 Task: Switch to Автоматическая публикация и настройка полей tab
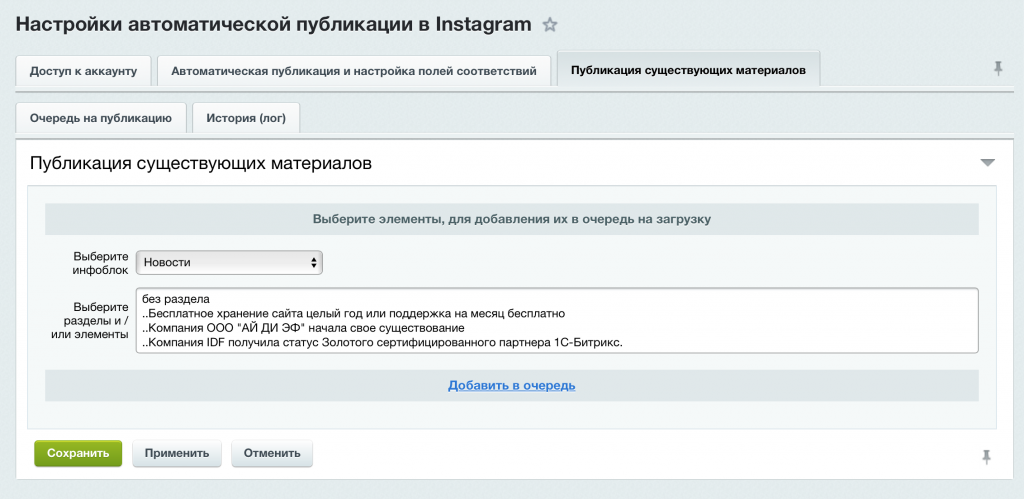point(354,71)
